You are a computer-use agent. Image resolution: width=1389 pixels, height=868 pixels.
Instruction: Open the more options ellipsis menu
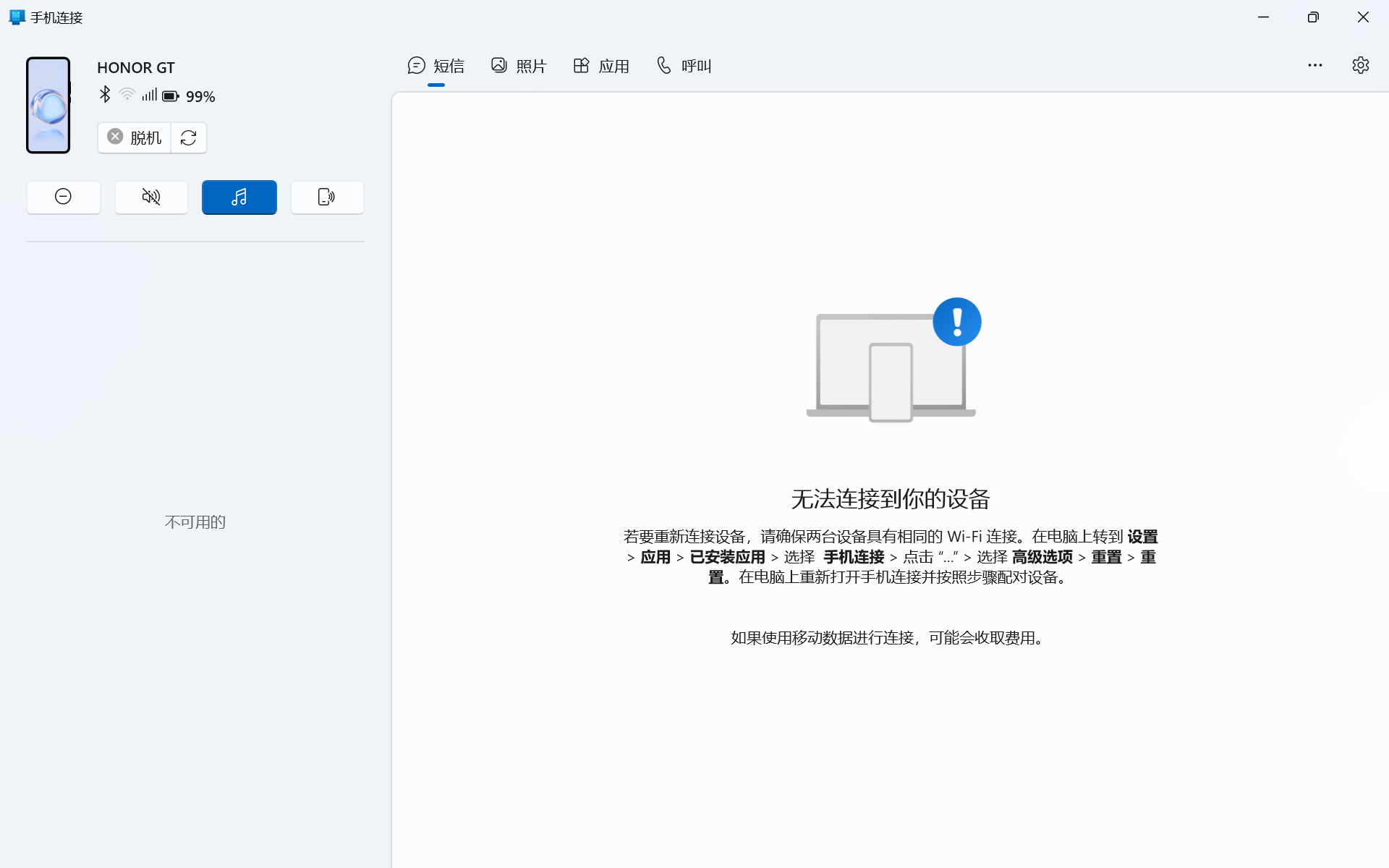(x=1314, y=65)
